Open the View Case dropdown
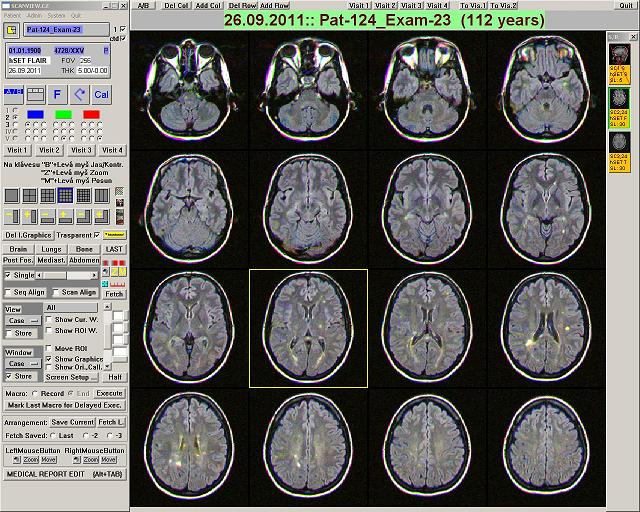 pyautogui.click(x=21, y=320)
